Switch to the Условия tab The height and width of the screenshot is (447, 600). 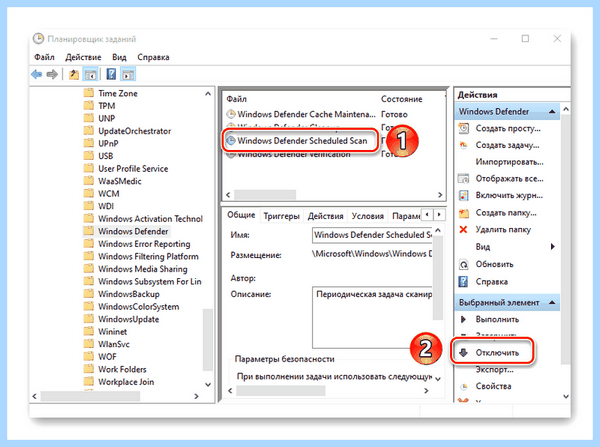click(x=368, y=216)
